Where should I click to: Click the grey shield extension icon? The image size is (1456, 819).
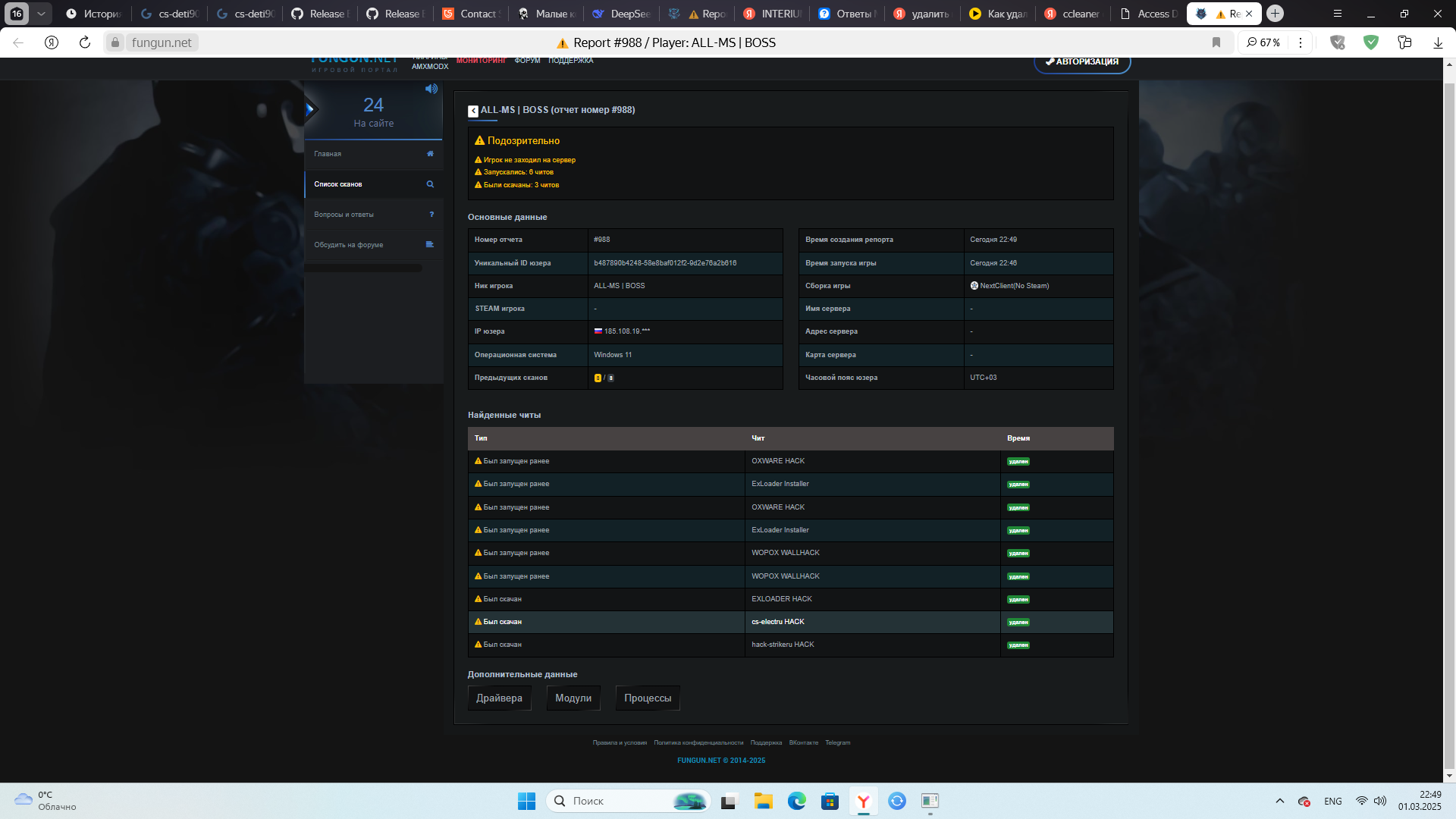tap(1338, 42)
